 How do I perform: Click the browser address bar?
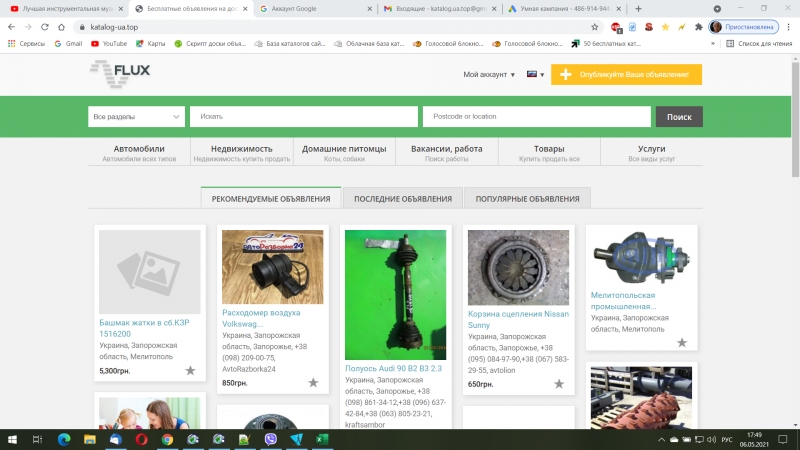pos(337,27)
